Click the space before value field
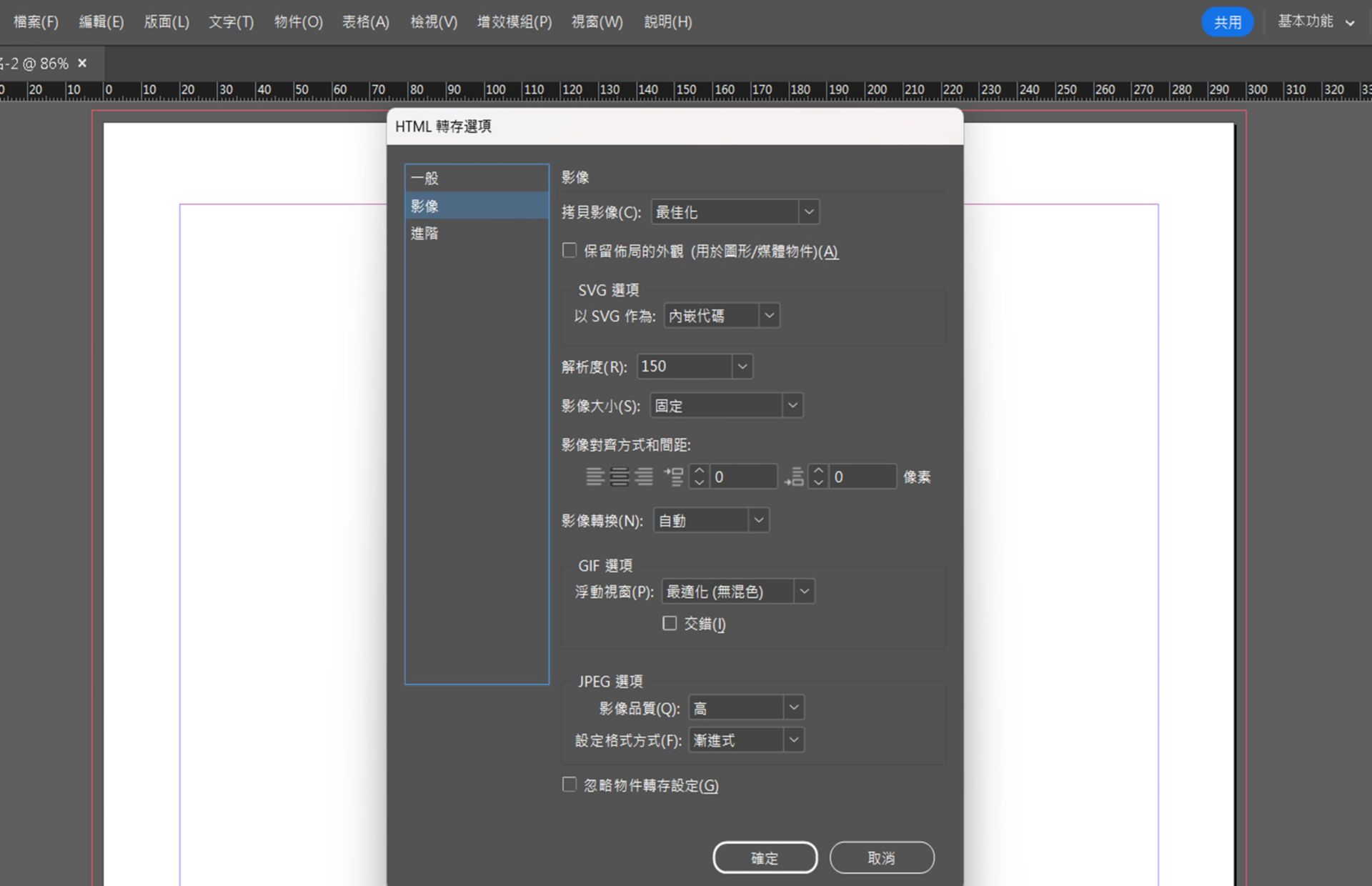The height and width of the screenshot is (886, 1372). pyautogui.click(x=742, y=477)
